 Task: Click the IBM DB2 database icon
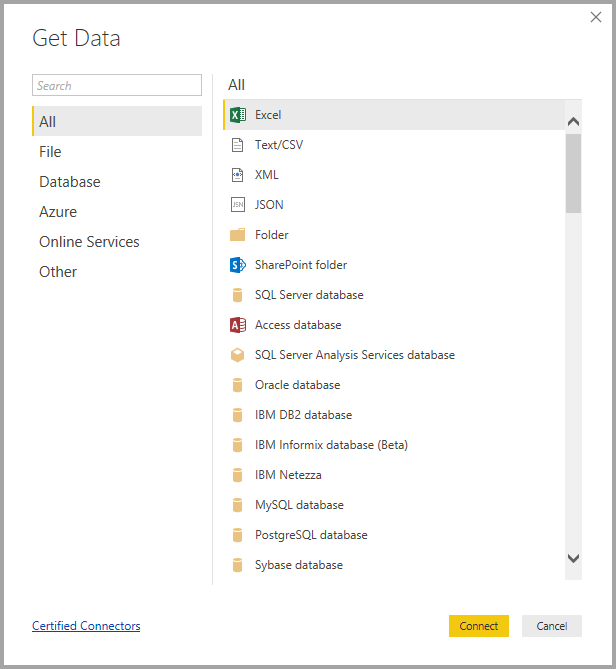pos(238,415)
